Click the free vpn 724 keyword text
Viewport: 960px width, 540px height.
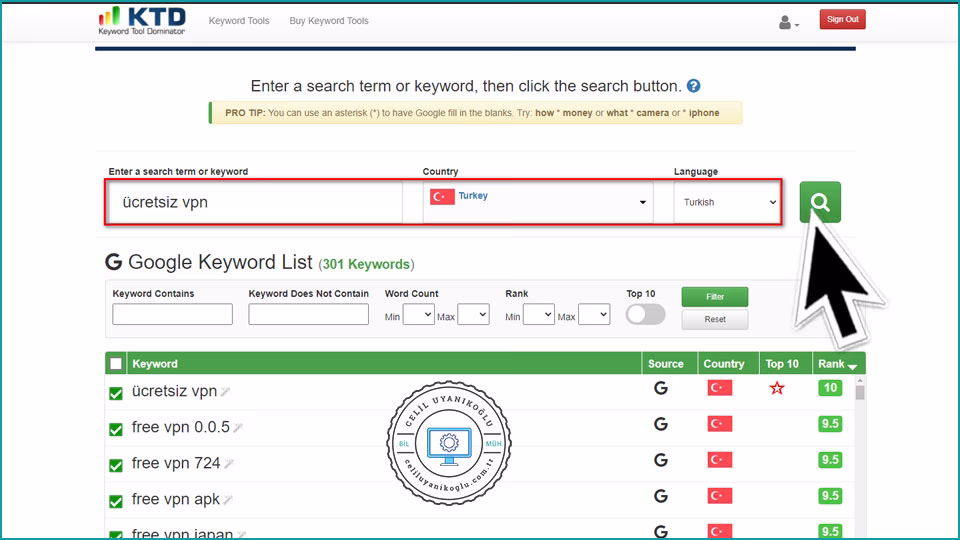(x=176, y=463)
